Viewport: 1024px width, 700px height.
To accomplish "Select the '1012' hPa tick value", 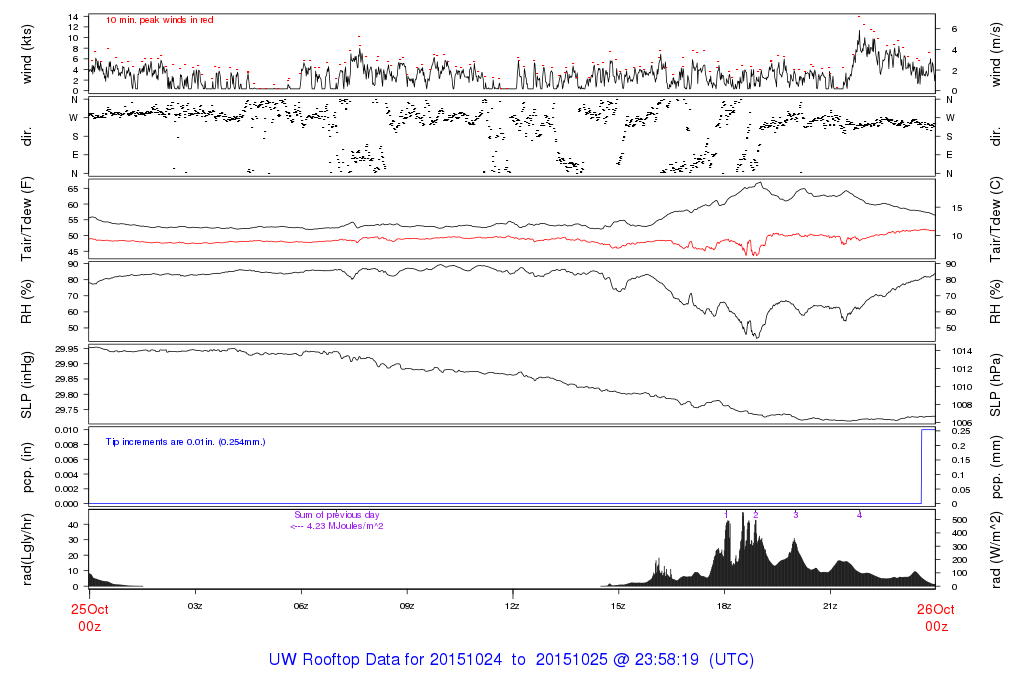I will [x=961, y=369].
